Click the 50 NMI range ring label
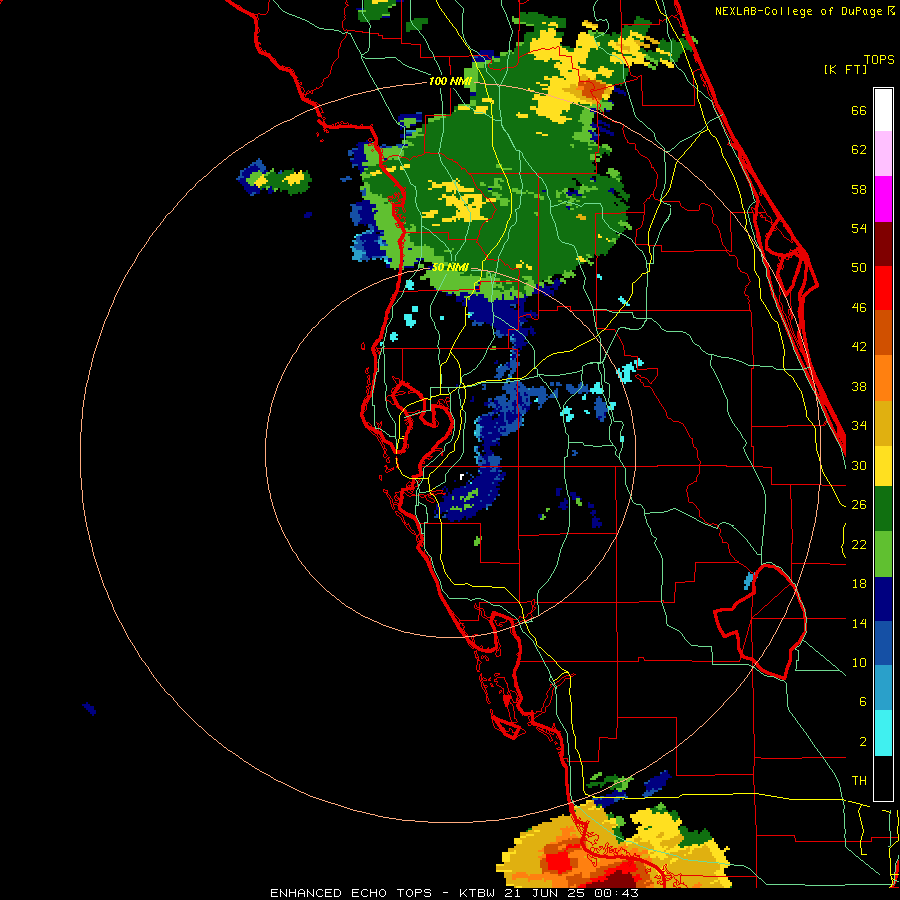 [x=450, y=267]
